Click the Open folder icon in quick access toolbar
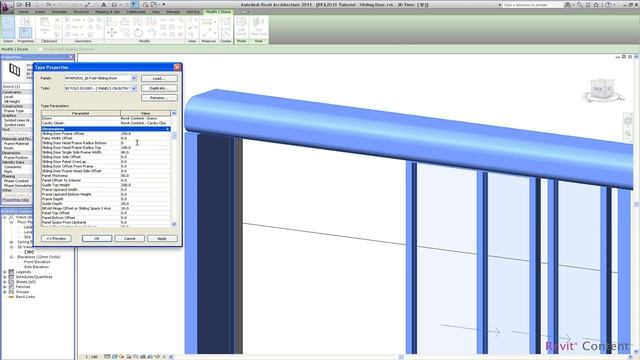640x360 pixels. pos(19,4)
